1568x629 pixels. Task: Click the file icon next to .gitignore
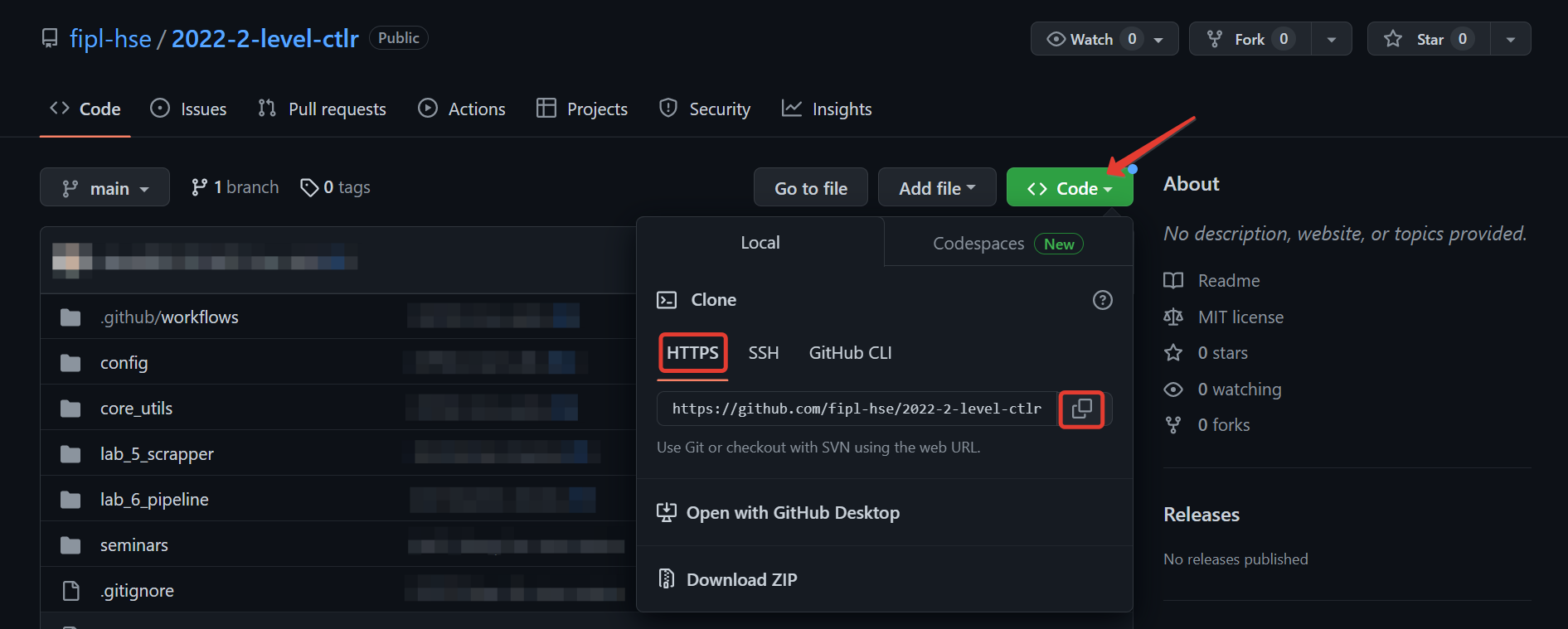71,591
